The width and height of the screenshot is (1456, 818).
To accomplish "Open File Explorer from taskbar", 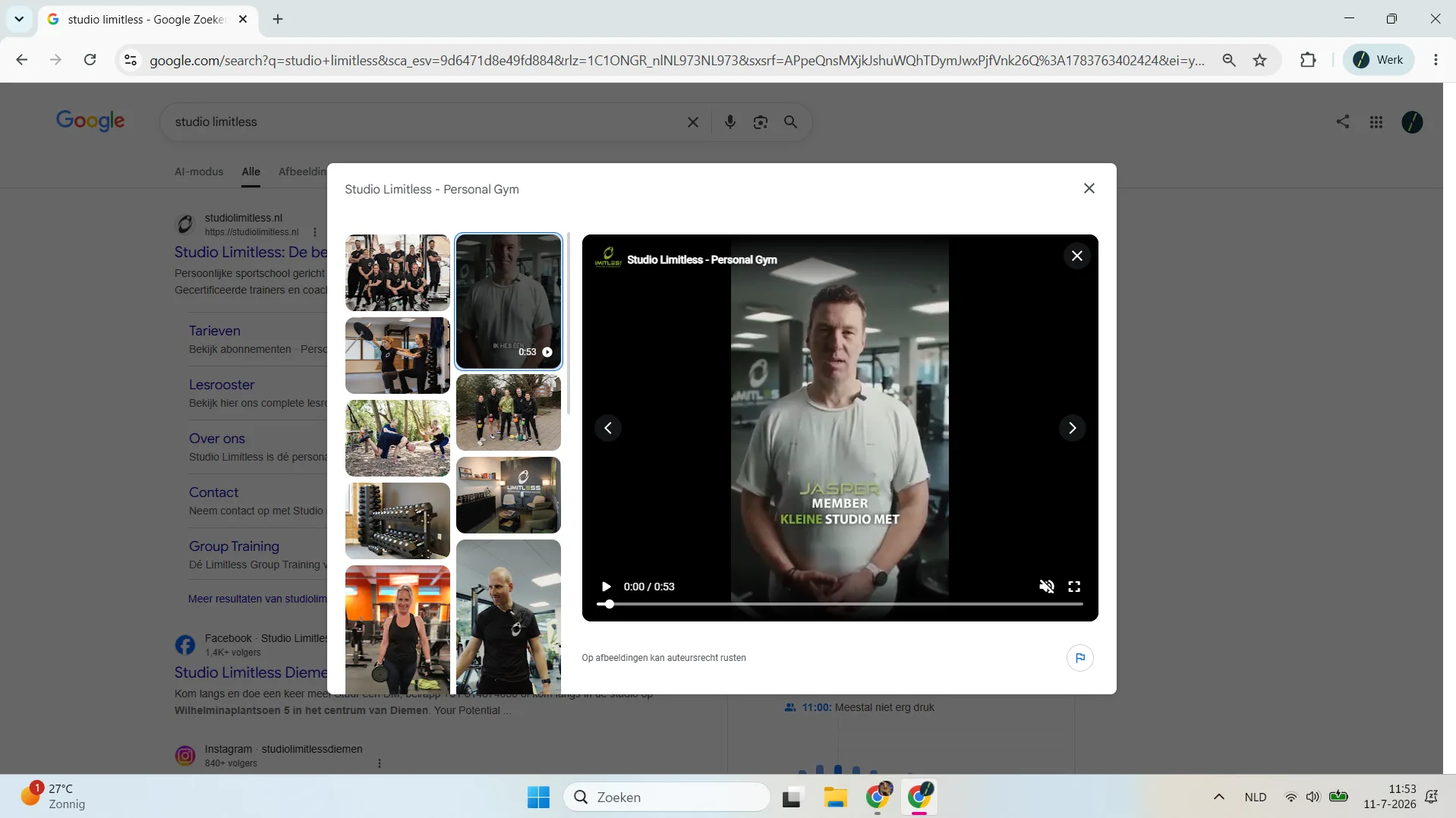I will coord(835,798).
